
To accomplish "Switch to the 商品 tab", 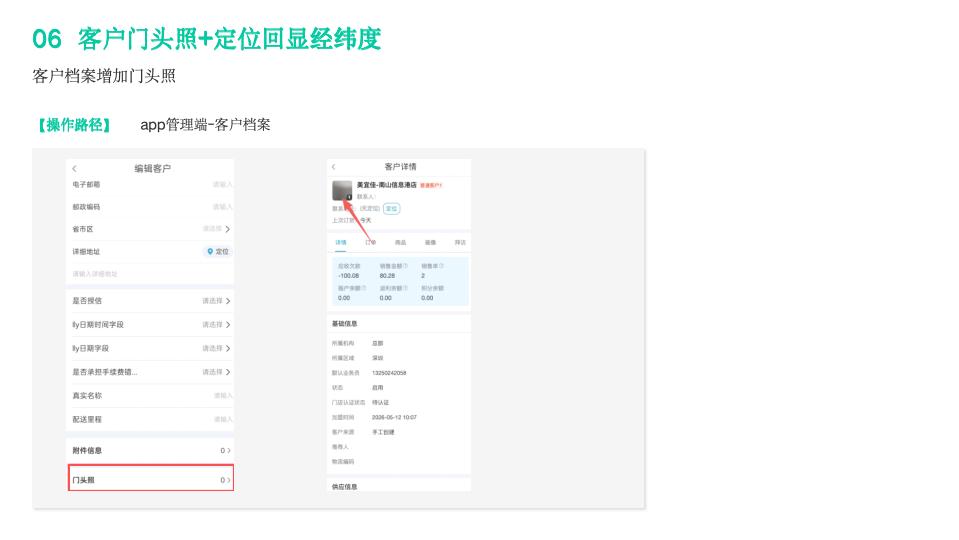I will [401, 243].
